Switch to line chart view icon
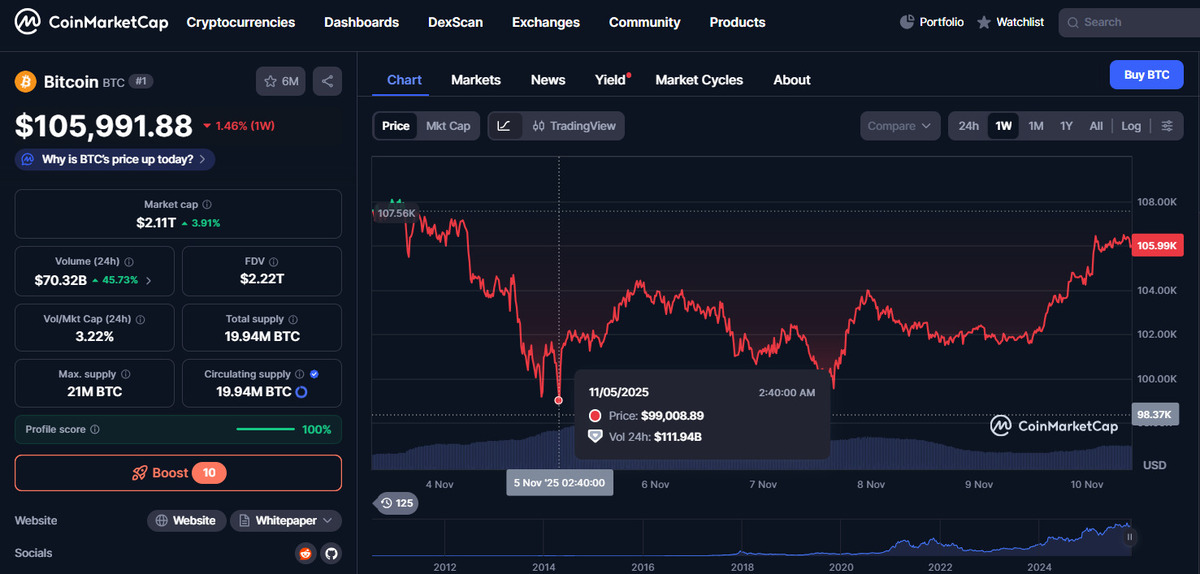The height and width of the screenshot is (574, 1200). (x=505, y=126)
